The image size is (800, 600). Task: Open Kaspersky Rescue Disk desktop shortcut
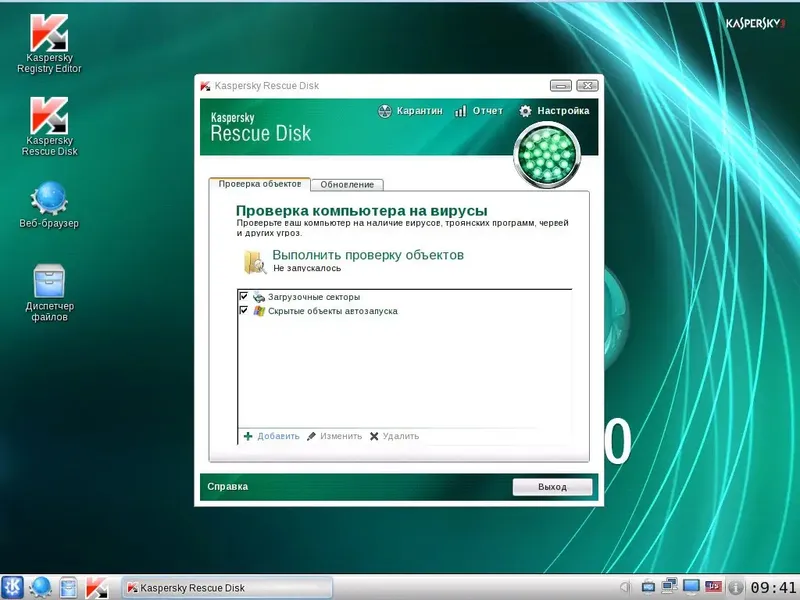(x=48, y=115)
